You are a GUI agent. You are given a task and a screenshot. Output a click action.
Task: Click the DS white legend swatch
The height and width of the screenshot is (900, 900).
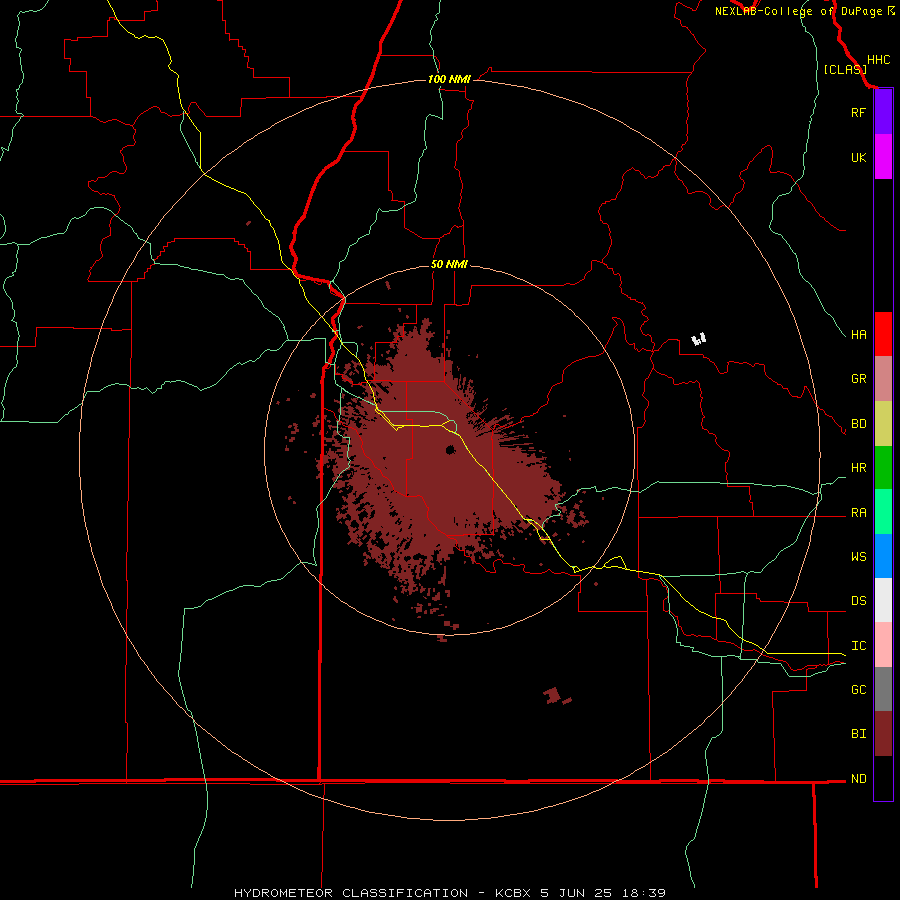point(883,600)
